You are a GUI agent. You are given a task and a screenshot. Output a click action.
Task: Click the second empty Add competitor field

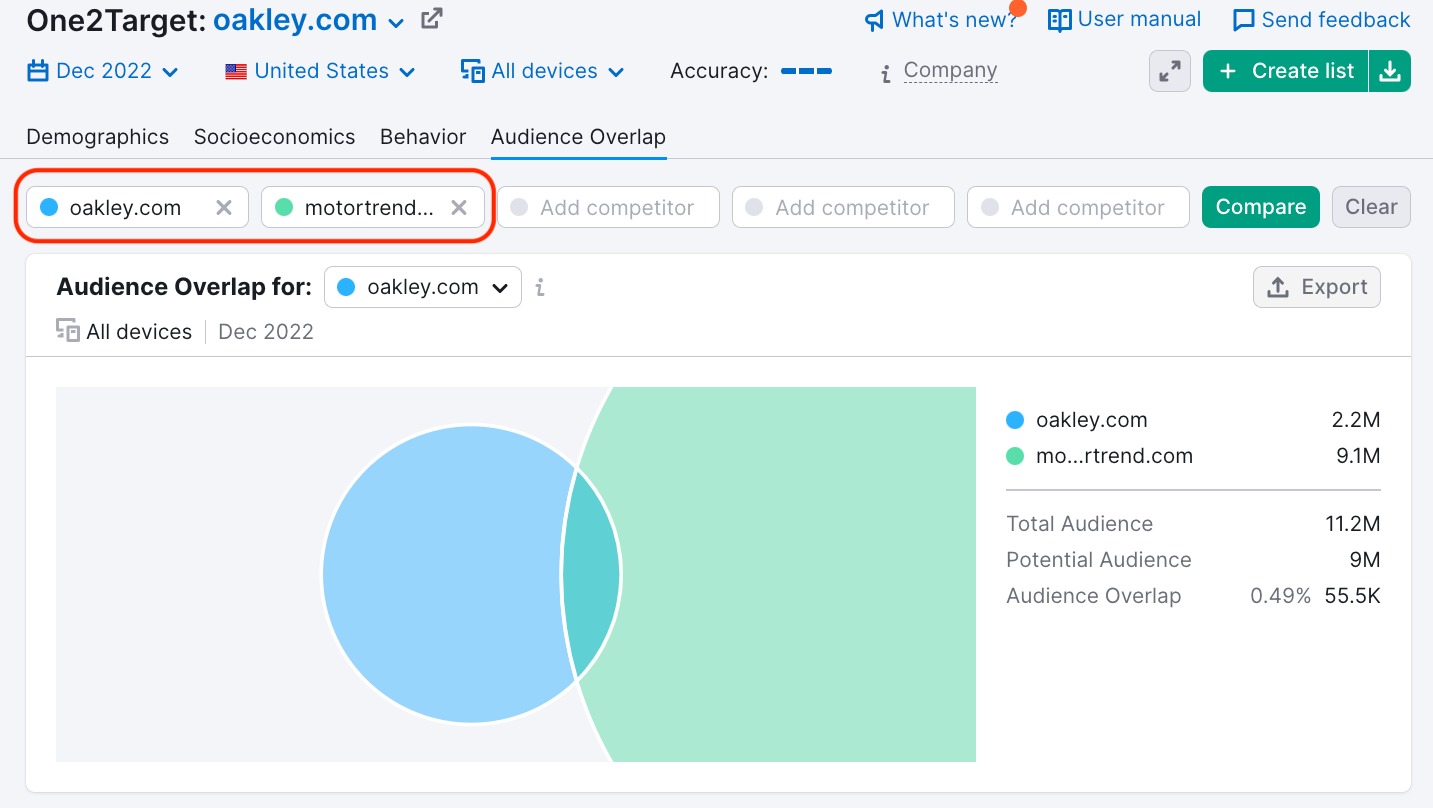point(843,207)
